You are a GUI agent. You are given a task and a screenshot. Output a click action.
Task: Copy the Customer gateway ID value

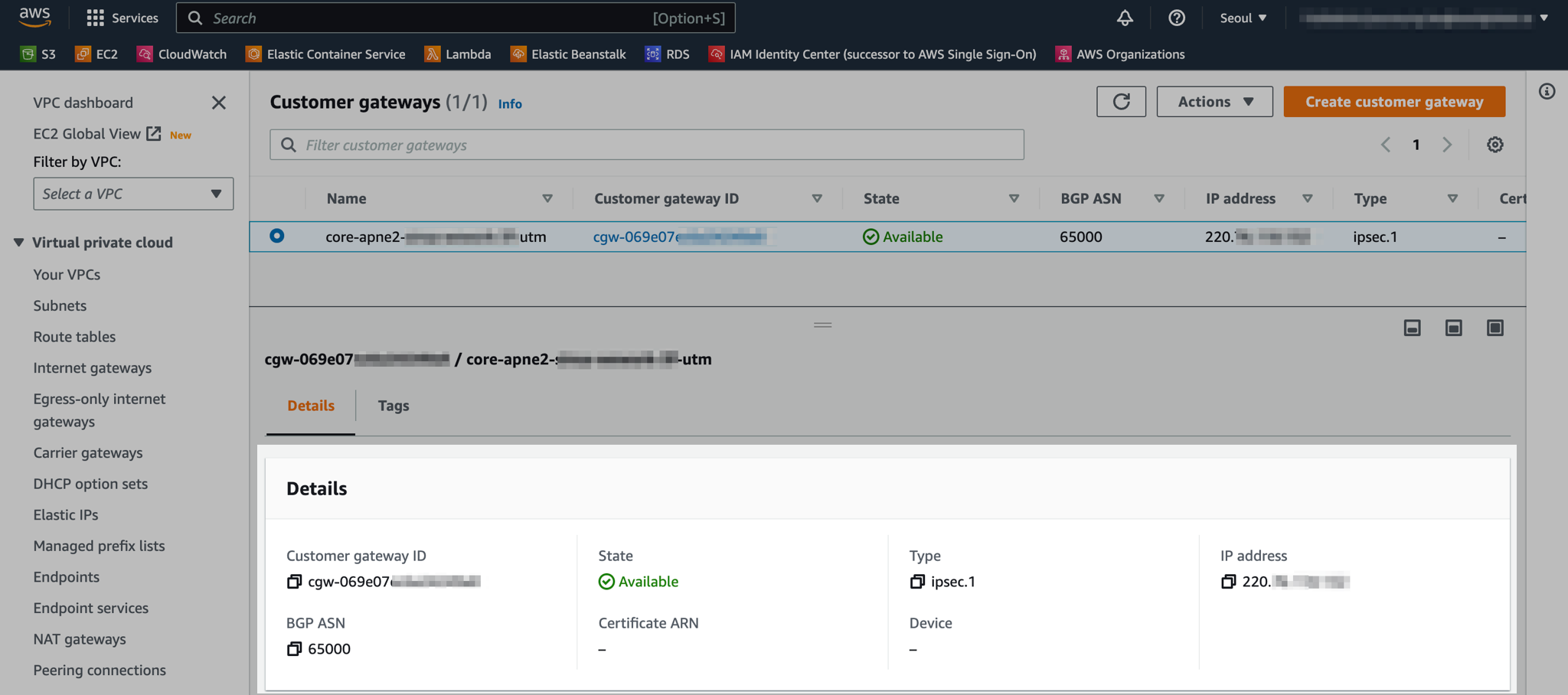[294, 582]
